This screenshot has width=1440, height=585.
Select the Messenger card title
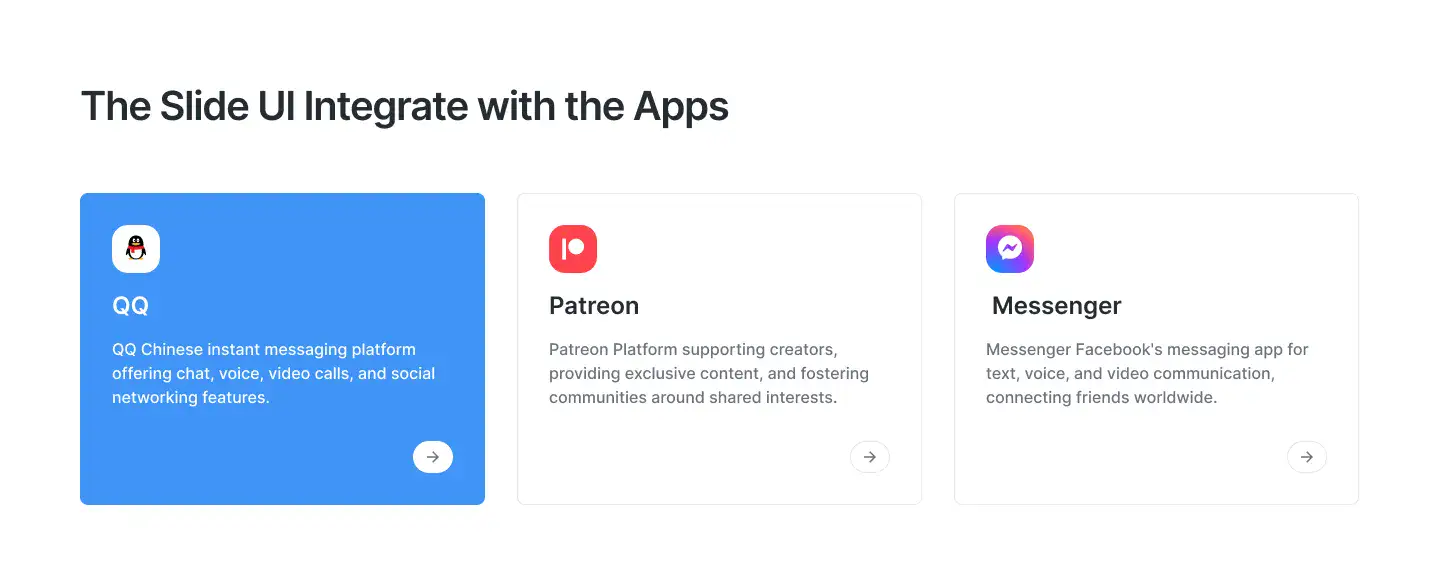point(1057,306)
